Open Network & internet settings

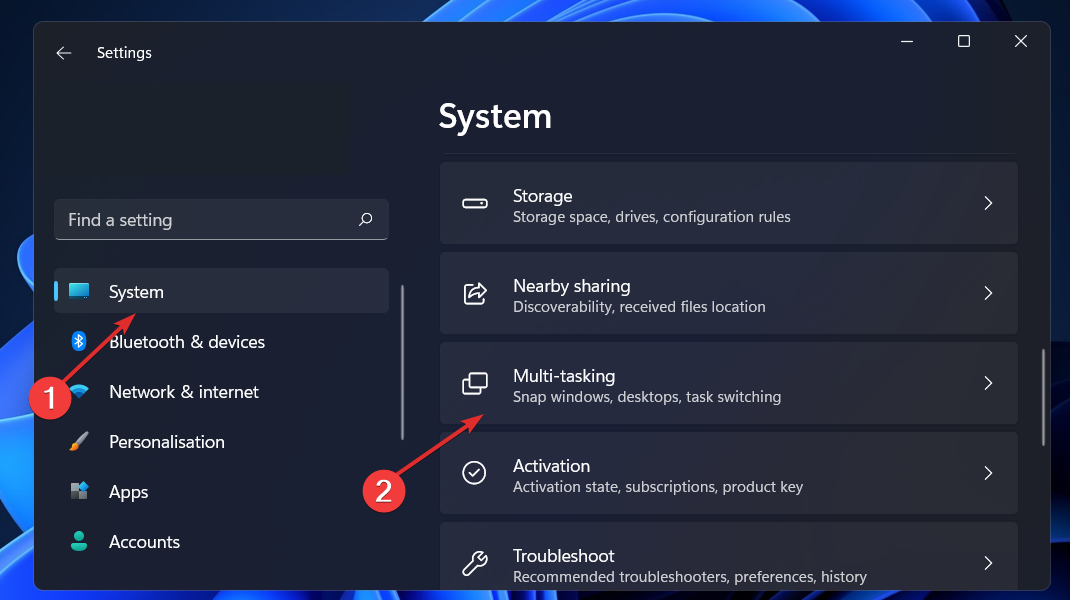point(184,392)
